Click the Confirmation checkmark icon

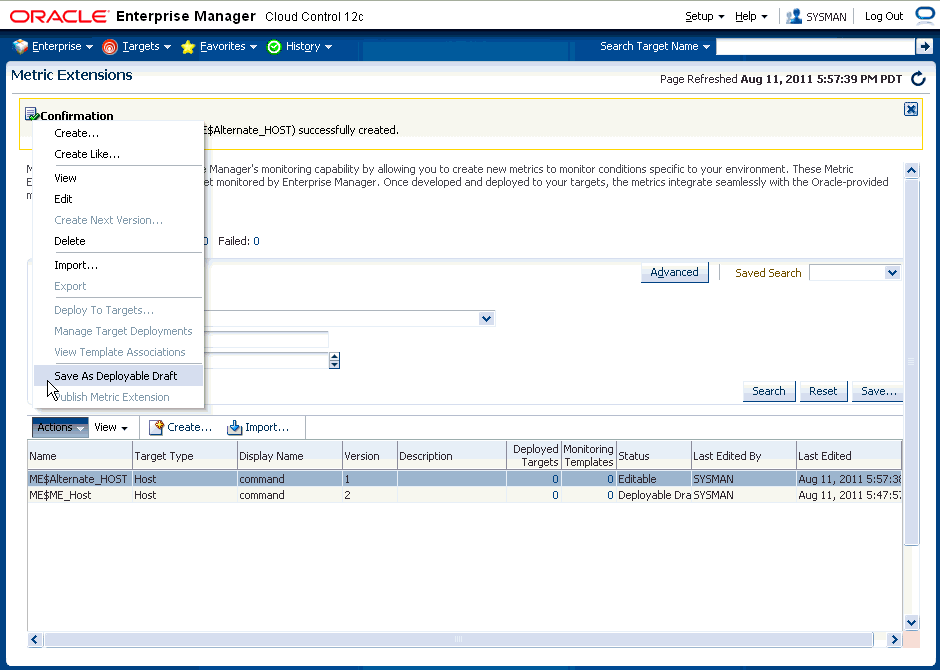click(32, 114)
